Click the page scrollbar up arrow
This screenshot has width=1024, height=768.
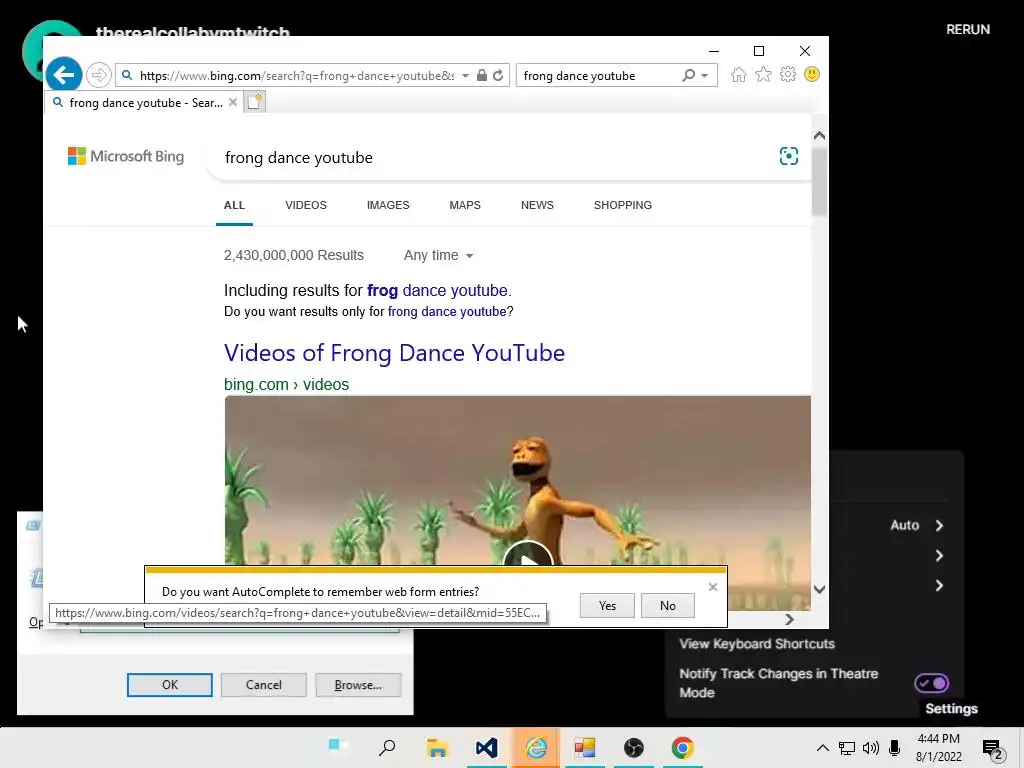tap(819, 136)
